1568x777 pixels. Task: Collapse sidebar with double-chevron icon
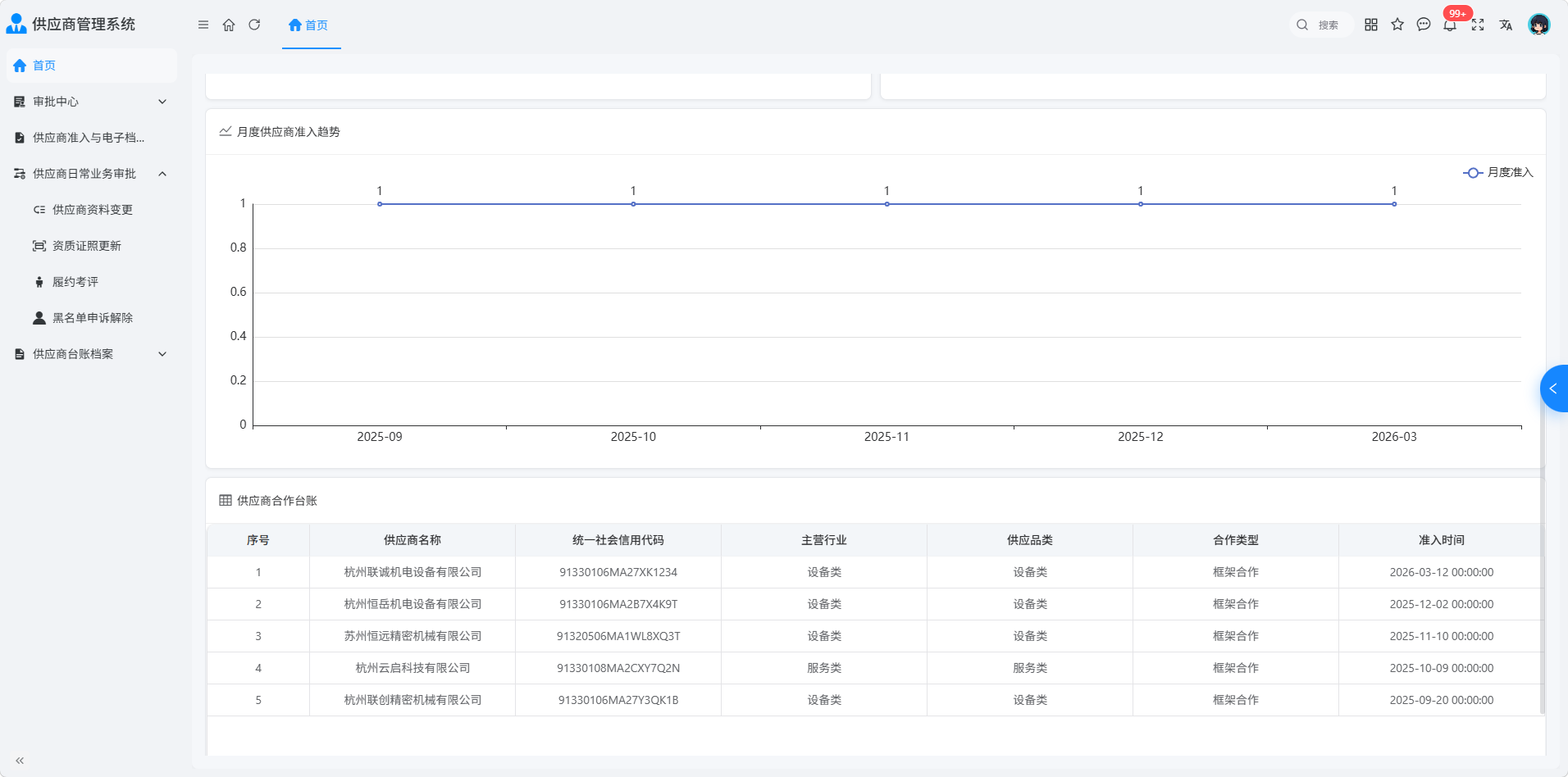pos(20,761)
